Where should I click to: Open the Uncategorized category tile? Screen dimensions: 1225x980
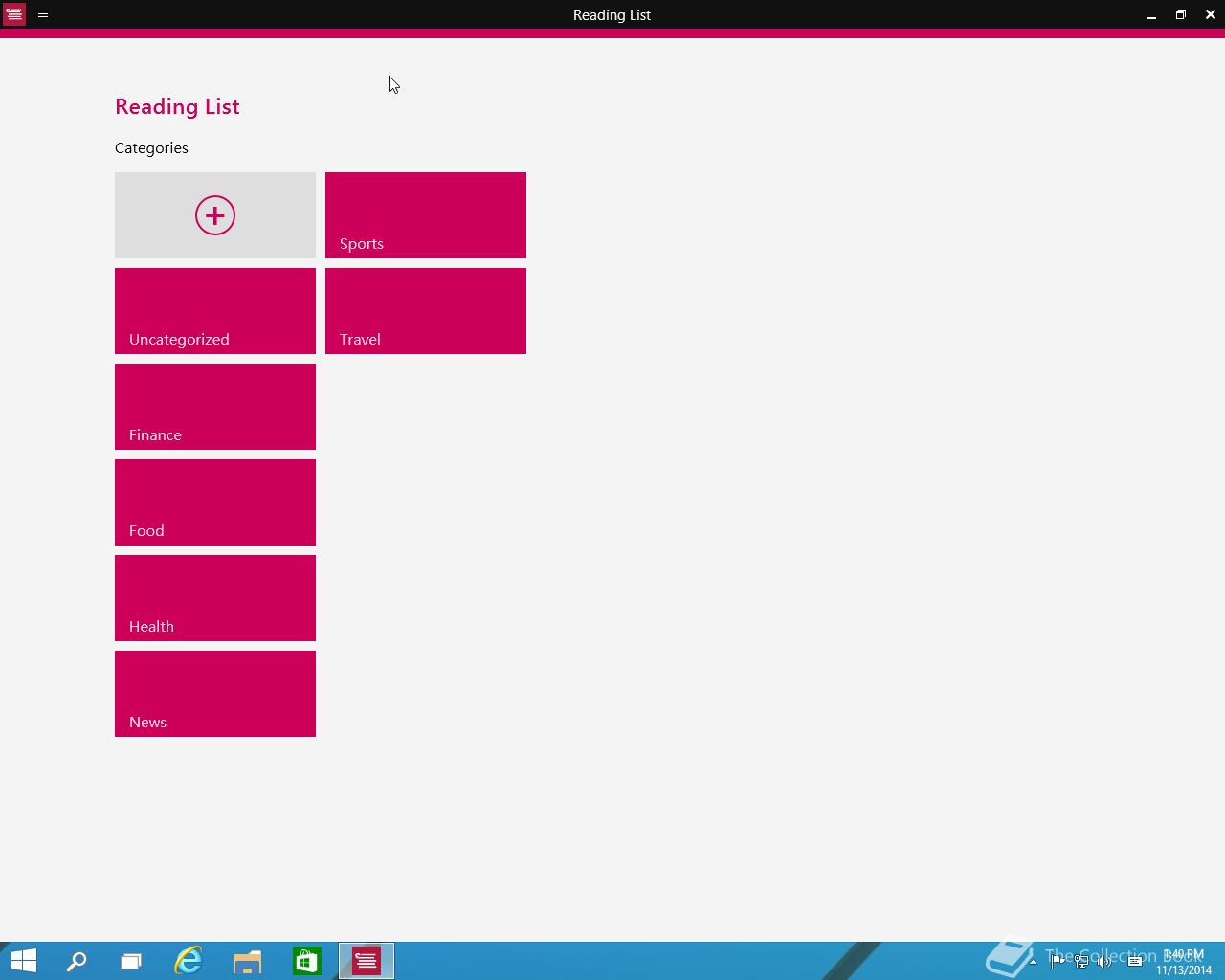(x=215, y=311)
